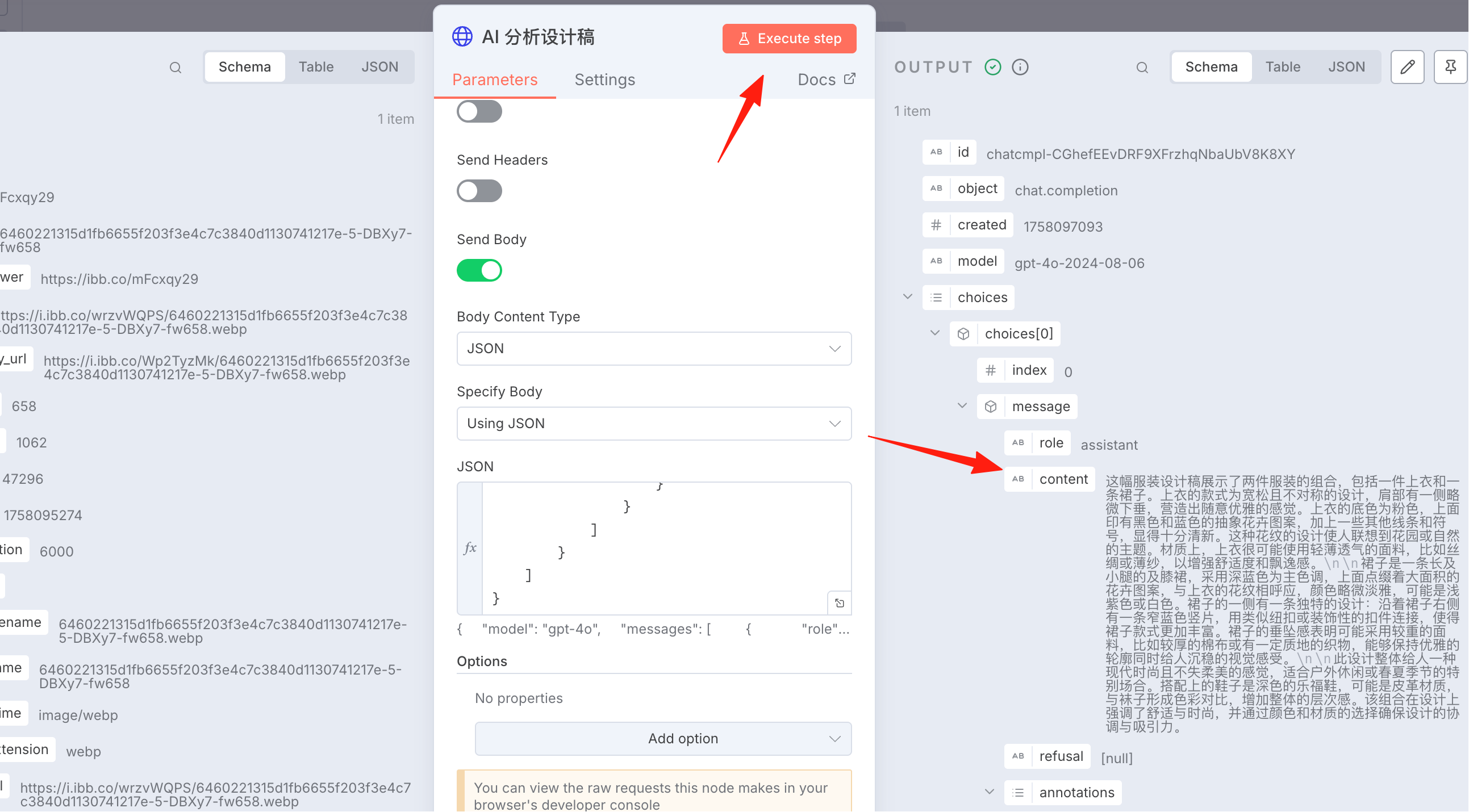Select Table view in the input panel
1469x812 pixels.
point(316,66)
